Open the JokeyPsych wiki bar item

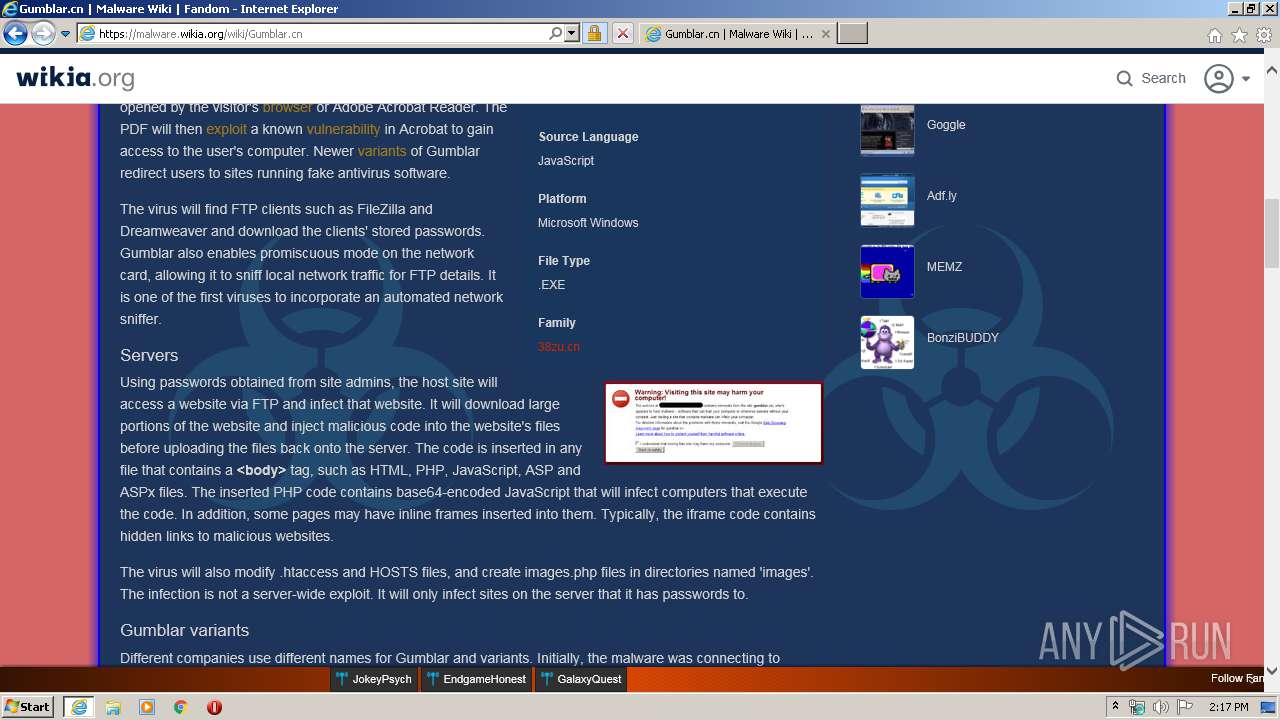point(374,679)
